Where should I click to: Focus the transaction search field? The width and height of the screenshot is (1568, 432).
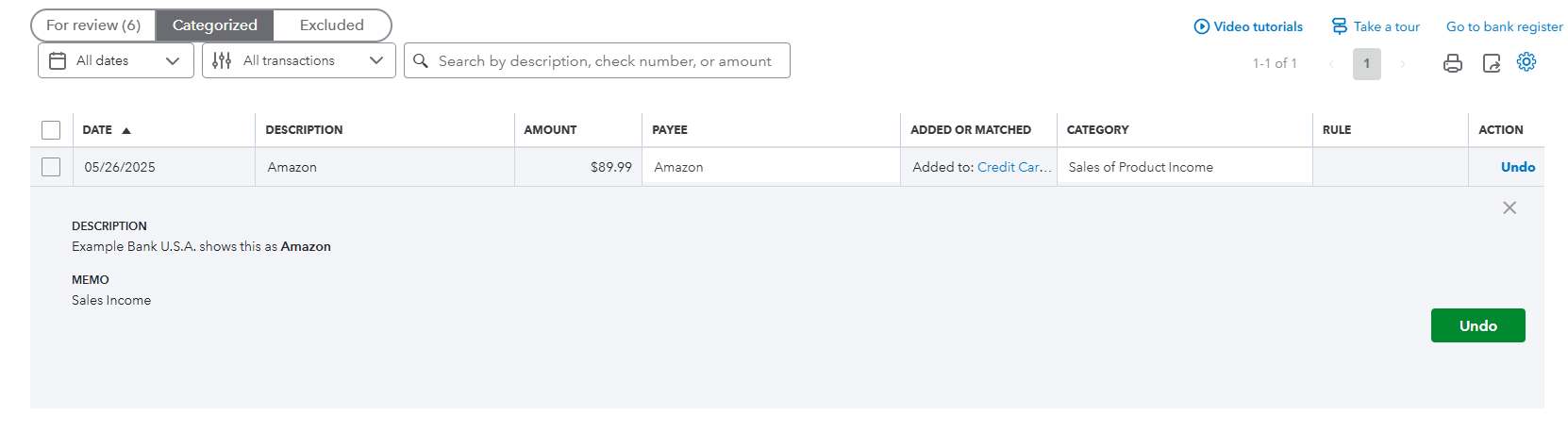coord(605,60)
